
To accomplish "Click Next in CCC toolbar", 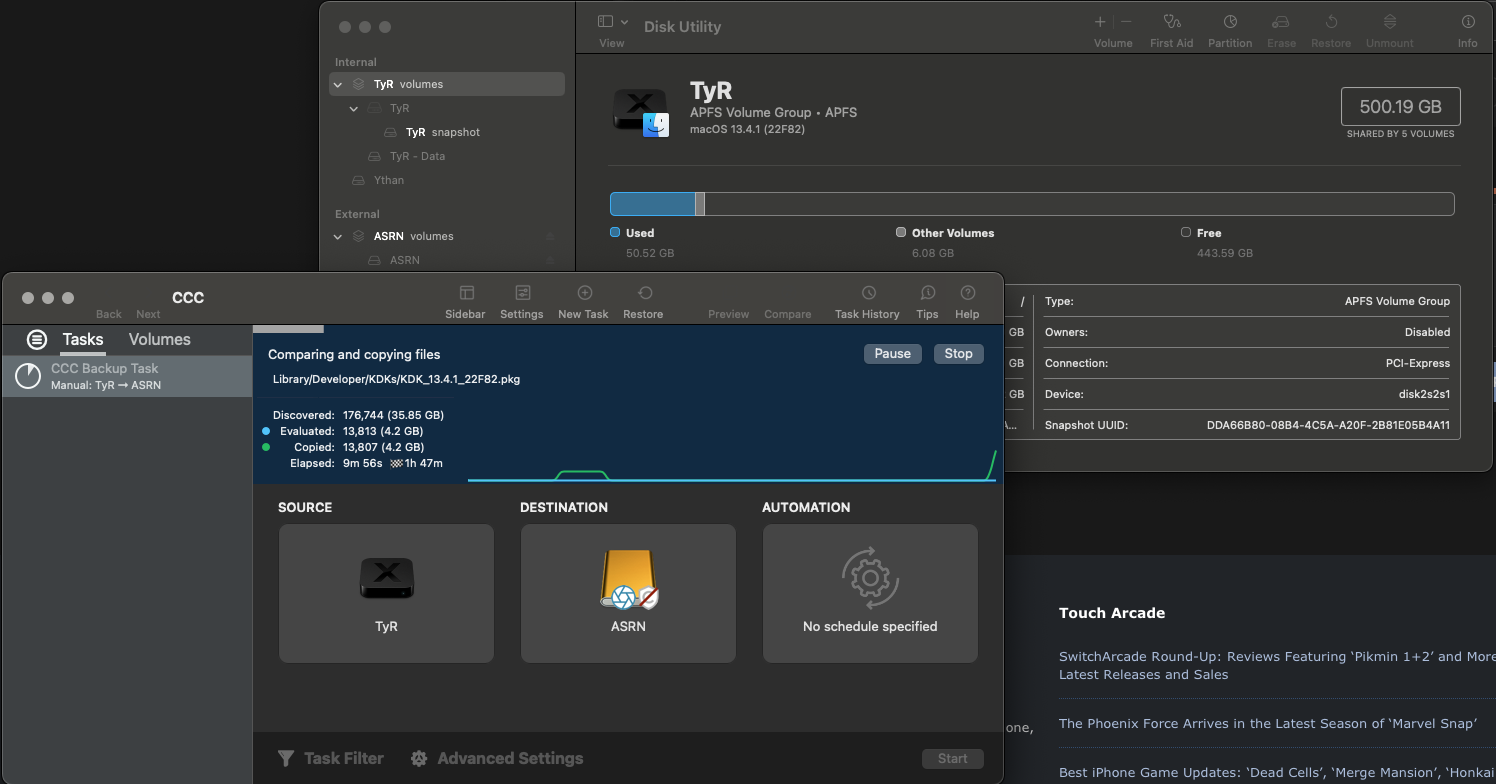I will click(148, 314).
